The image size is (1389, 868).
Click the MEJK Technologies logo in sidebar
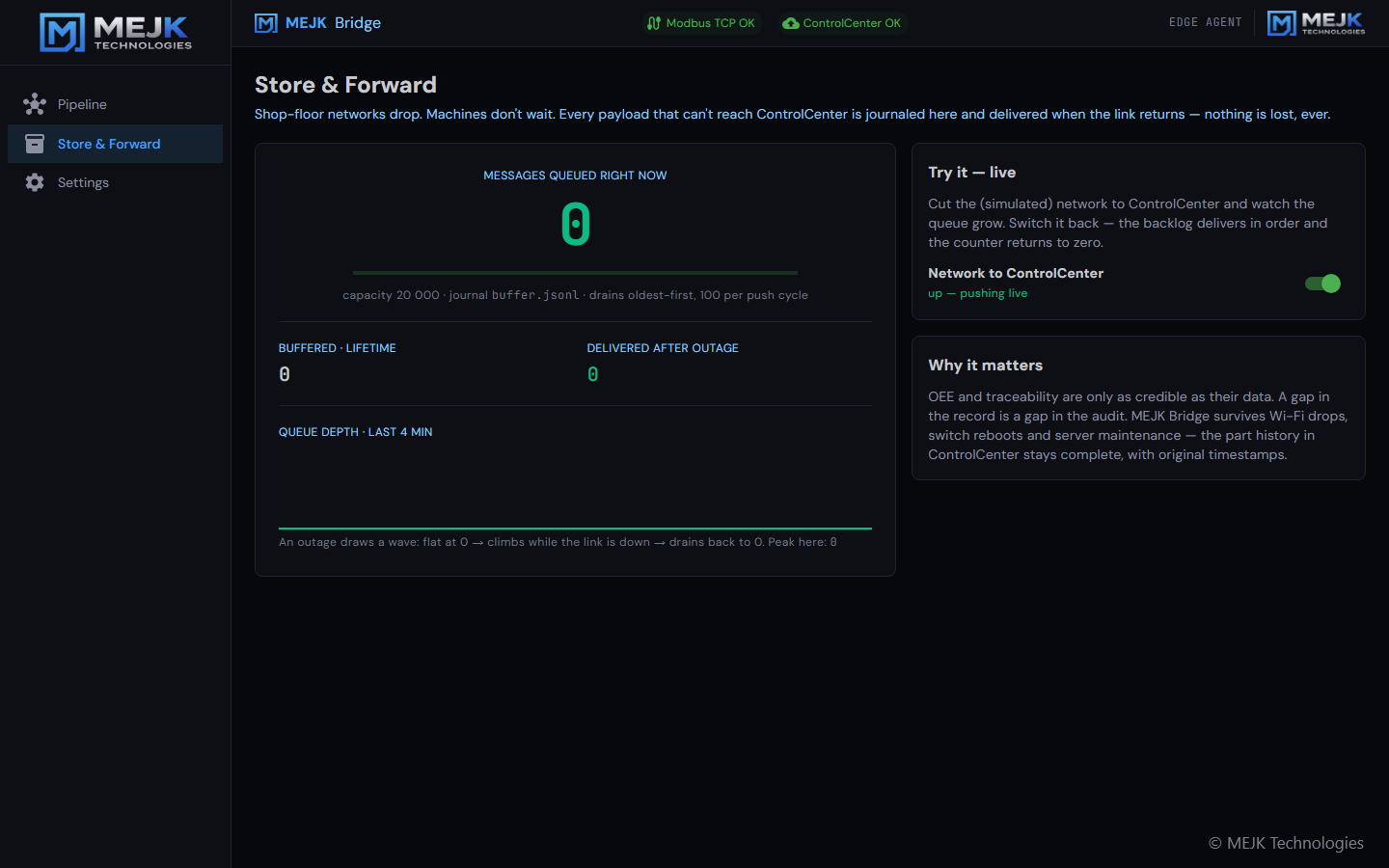point(116,32)
